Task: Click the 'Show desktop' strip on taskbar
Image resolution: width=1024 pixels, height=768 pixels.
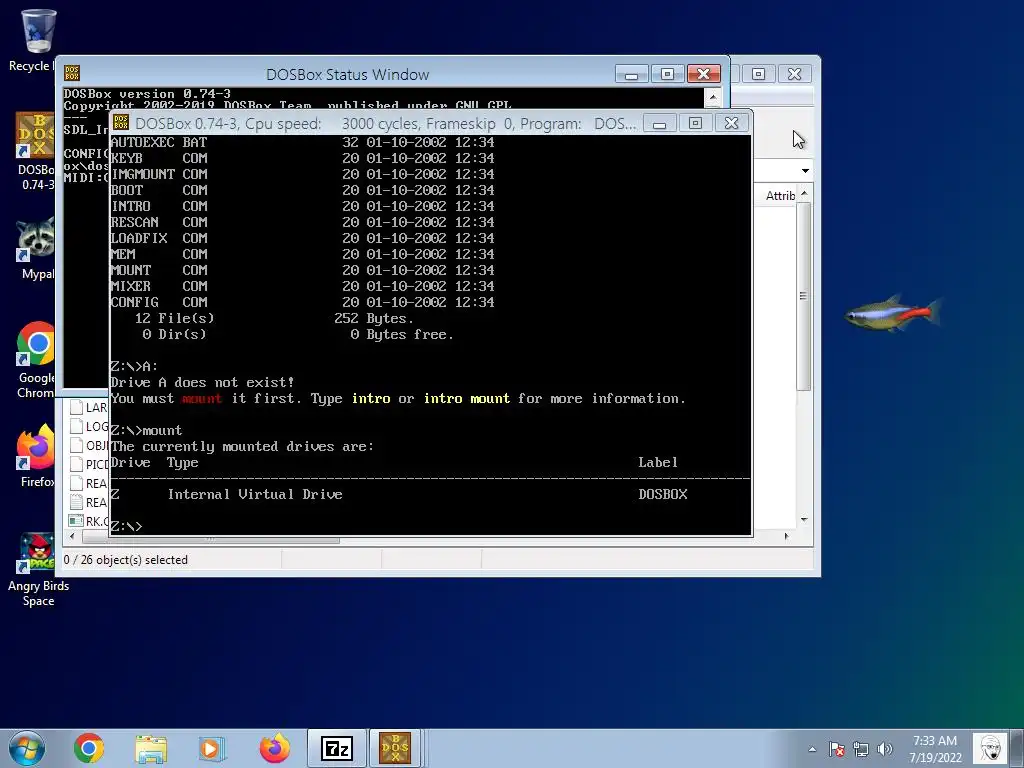Action: [1017, 748]
